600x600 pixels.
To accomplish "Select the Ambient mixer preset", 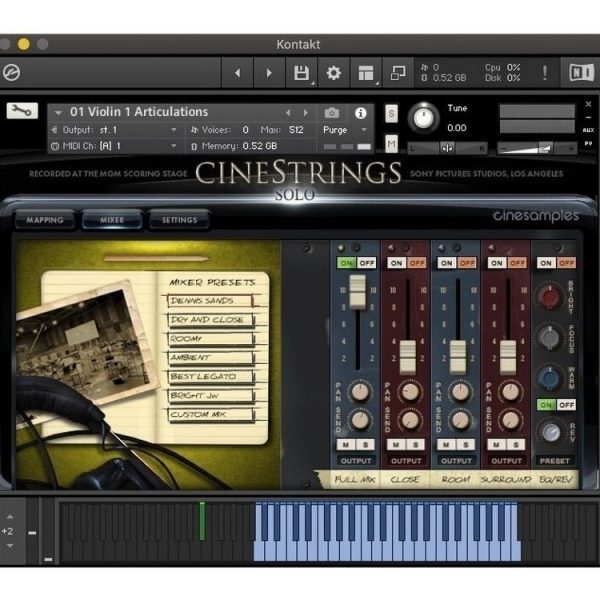I will point(210,357).
